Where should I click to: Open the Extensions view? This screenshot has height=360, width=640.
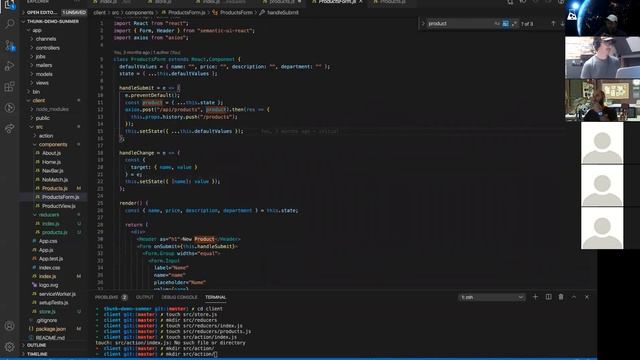pyautogui.click(x=9, y=87)
